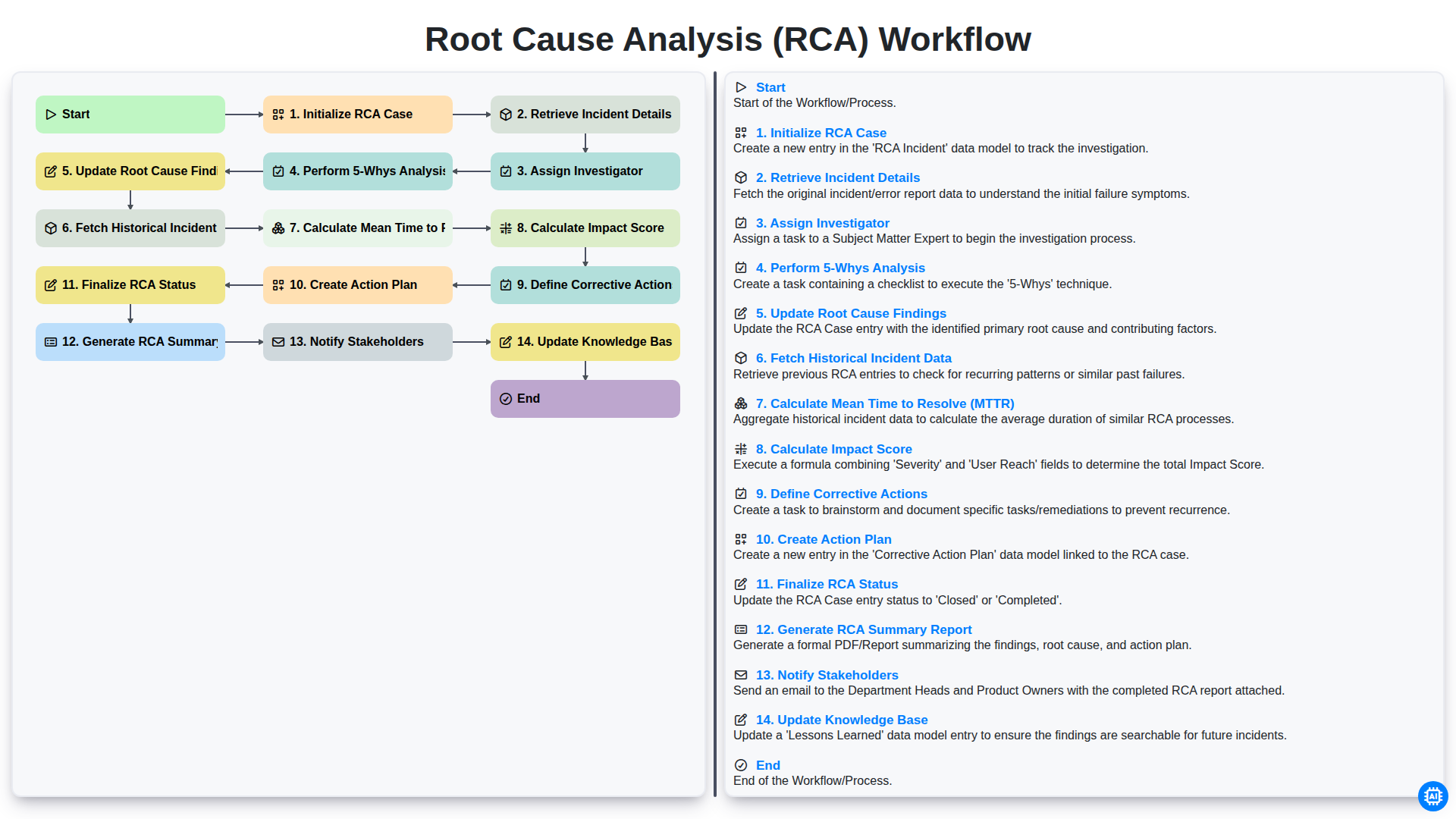Screen dimensions: 1456x819
Task: Click the check-circle icon in the End node
Action: point(506,399)
